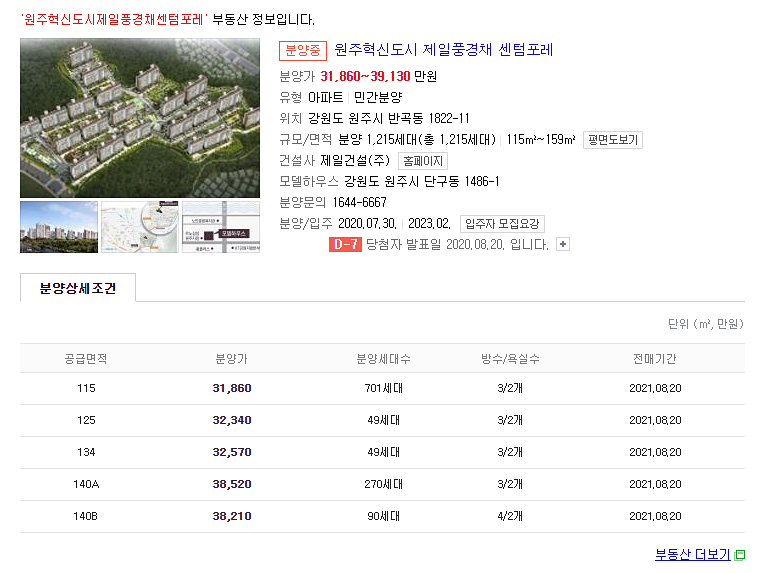766x573 pixels.
Task: Click the 방수/욕실수 column header
Action: pos(510,359)
